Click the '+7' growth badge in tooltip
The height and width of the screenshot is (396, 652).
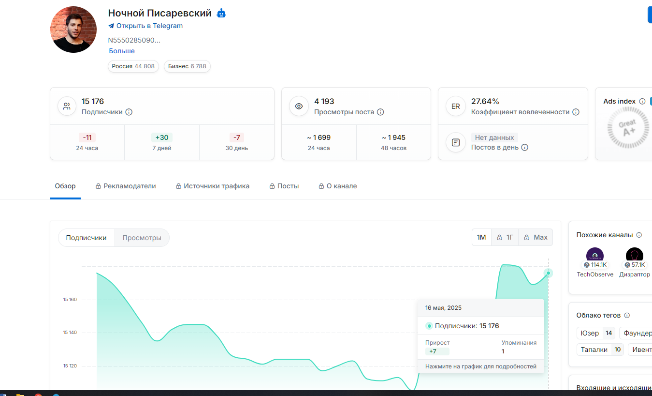point(437,351)
